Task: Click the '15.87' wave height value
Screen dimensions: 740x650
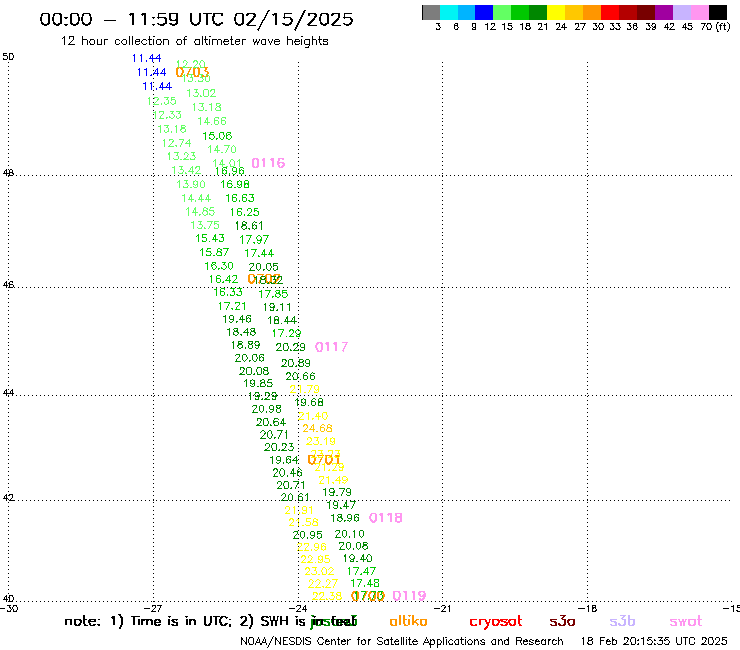Action: [x=214, y=253]
